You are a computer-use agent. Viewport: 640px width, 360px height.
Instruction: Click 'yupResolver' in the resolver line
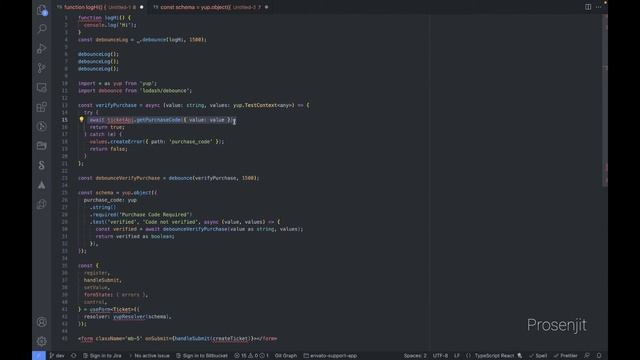point(129,316)
